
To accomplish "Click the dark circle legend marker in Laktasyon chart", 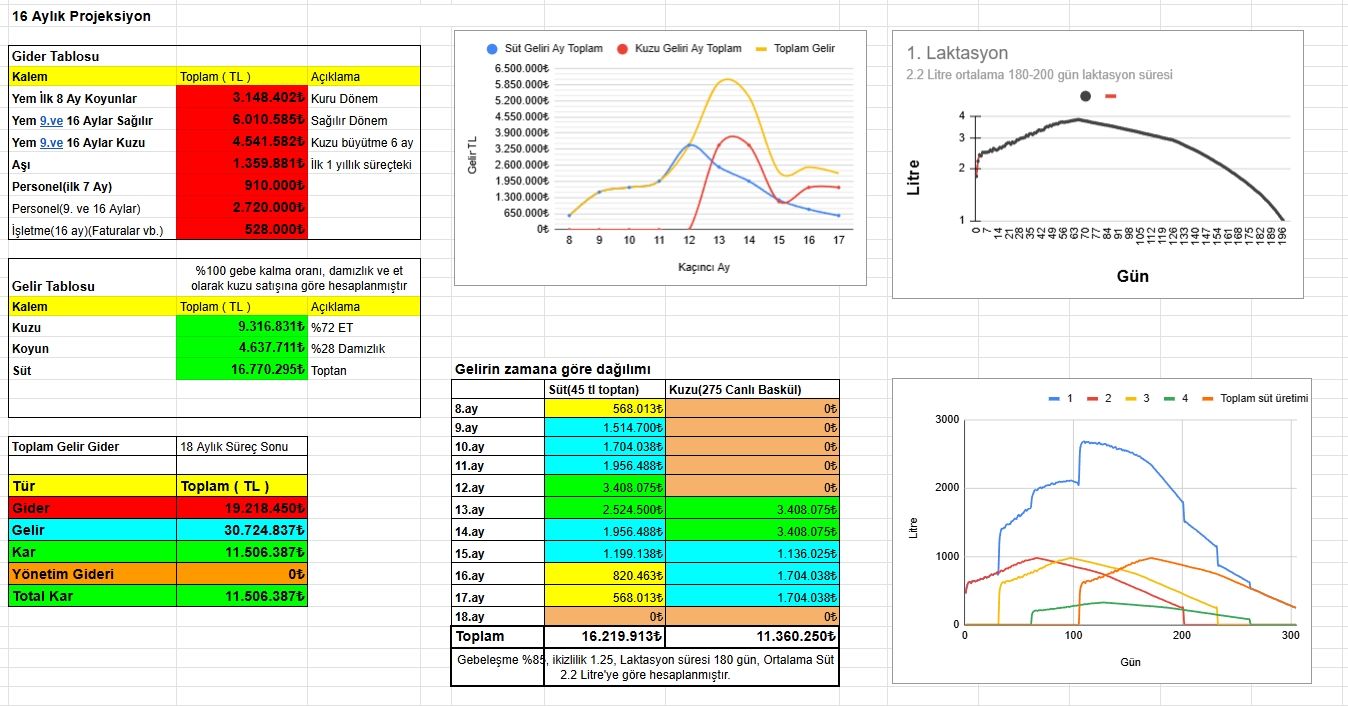I will tap(1085, 96).
